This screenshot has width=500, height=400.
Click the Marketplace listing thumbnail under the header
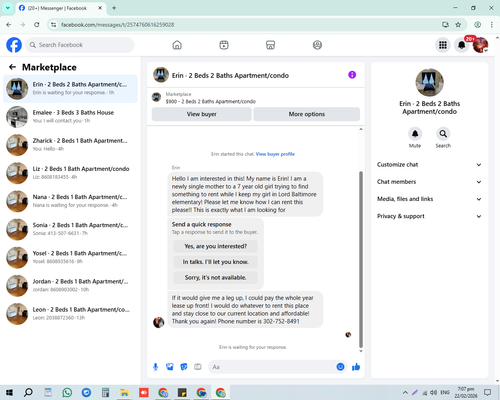pyautogui.click(x=156, y=97)
